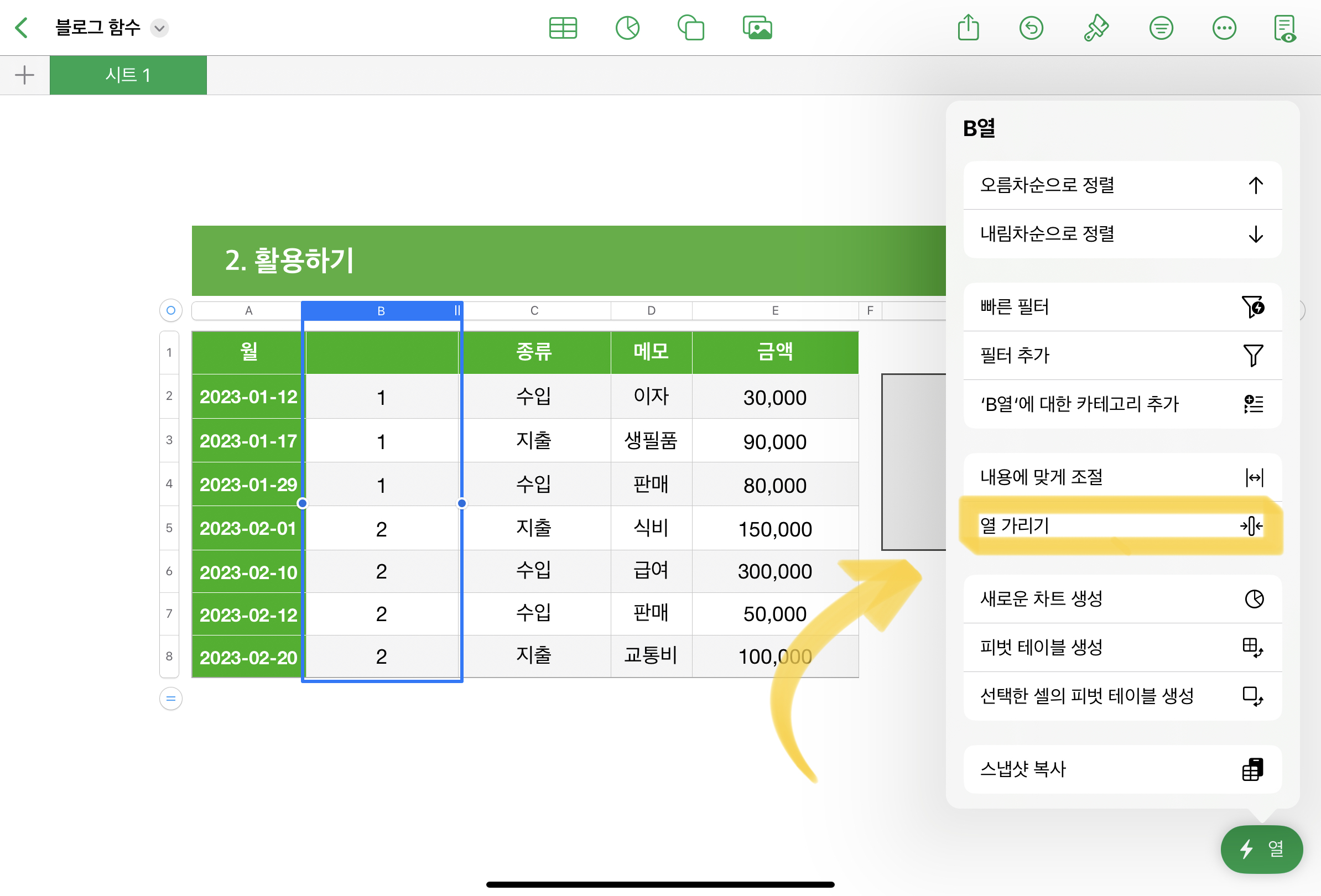1321x896 pixels.
Task: Tap the column B resize handle bars
Action: 456,311
